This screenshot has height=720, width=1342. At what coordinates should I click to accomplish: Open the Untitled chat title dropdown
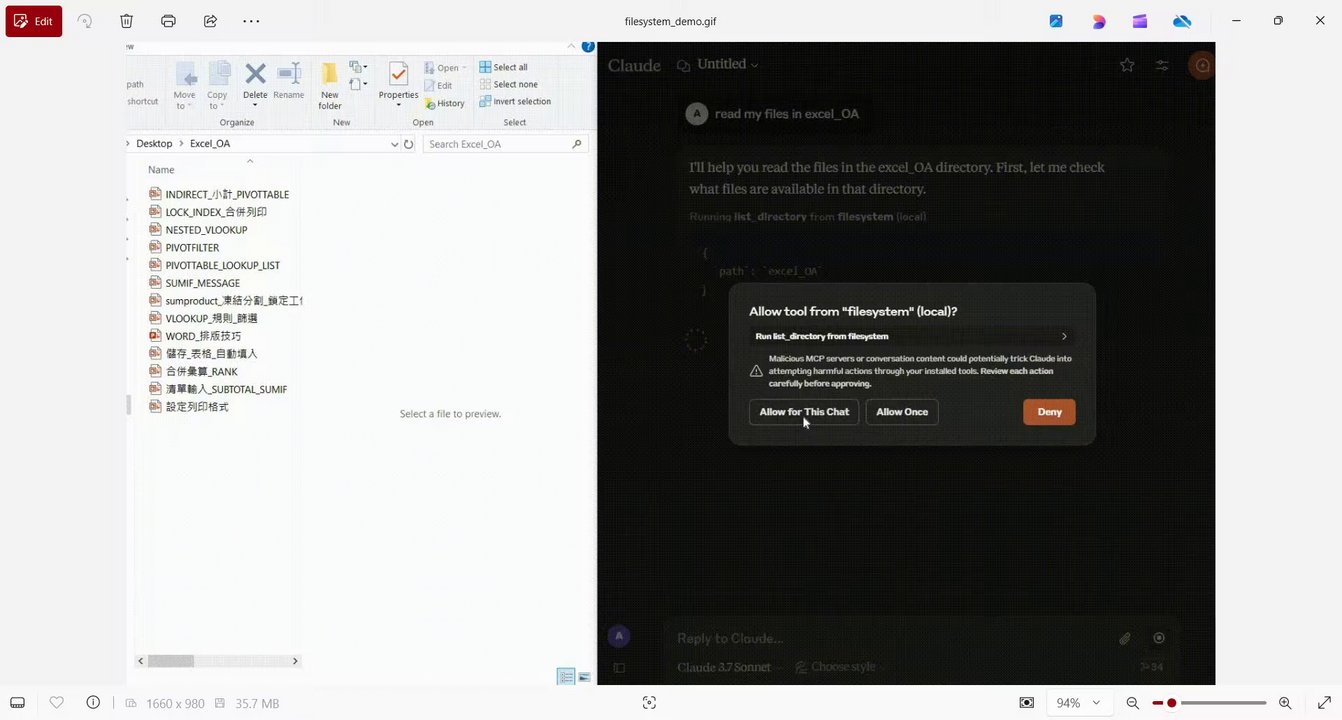click(727, 64)
